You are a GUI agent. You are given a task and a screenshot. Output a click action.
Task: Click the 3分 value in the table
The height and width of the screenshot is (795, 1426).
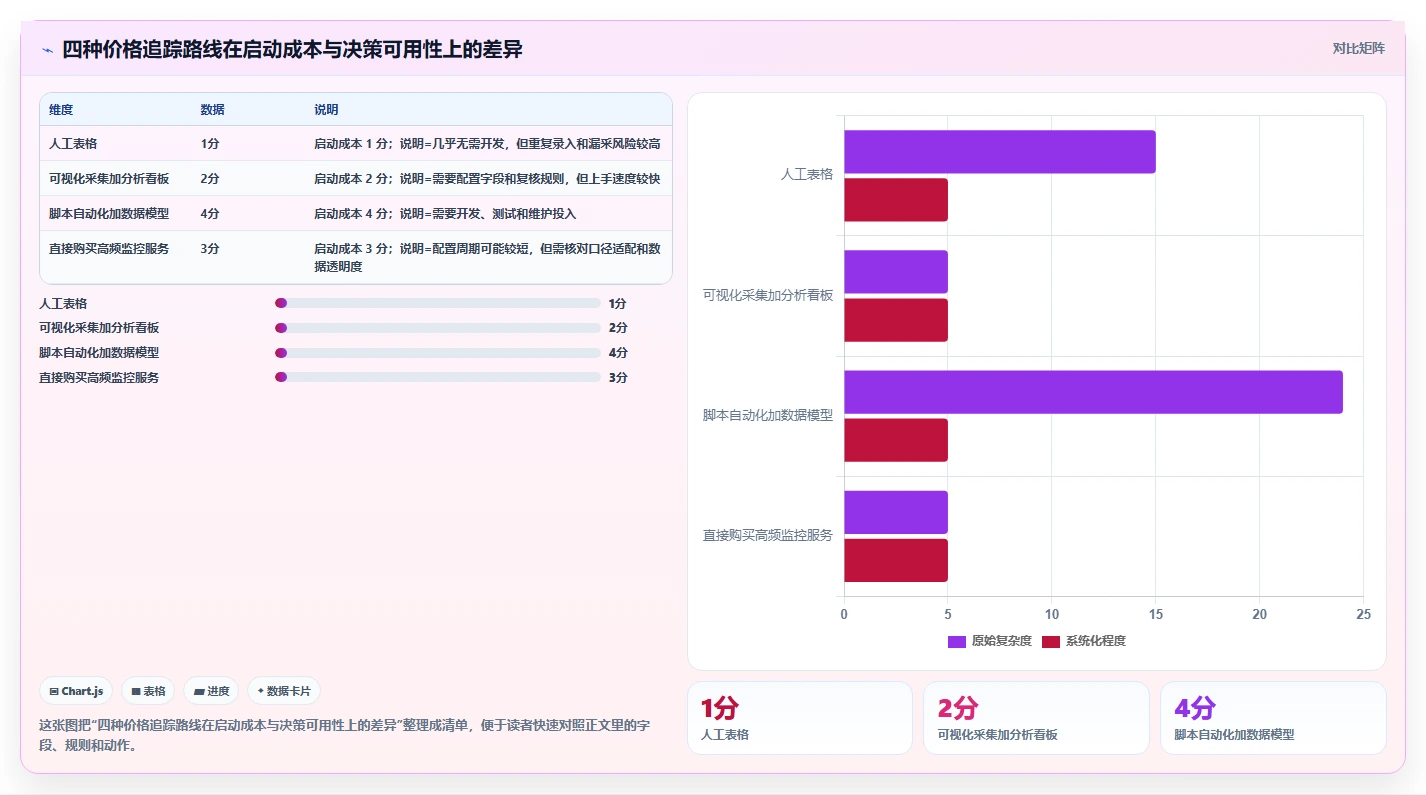(x=210, y=249)
